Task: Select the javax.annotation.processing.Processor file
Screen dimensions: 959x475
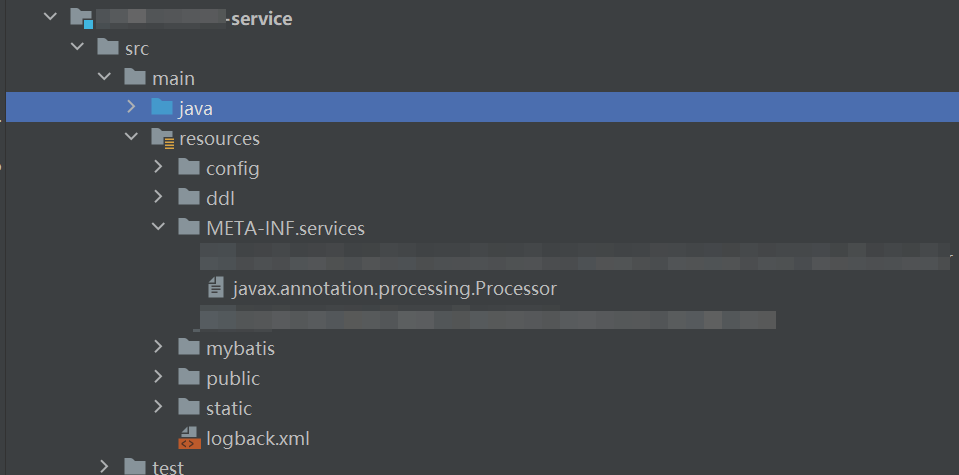Action: pos(394,288)
